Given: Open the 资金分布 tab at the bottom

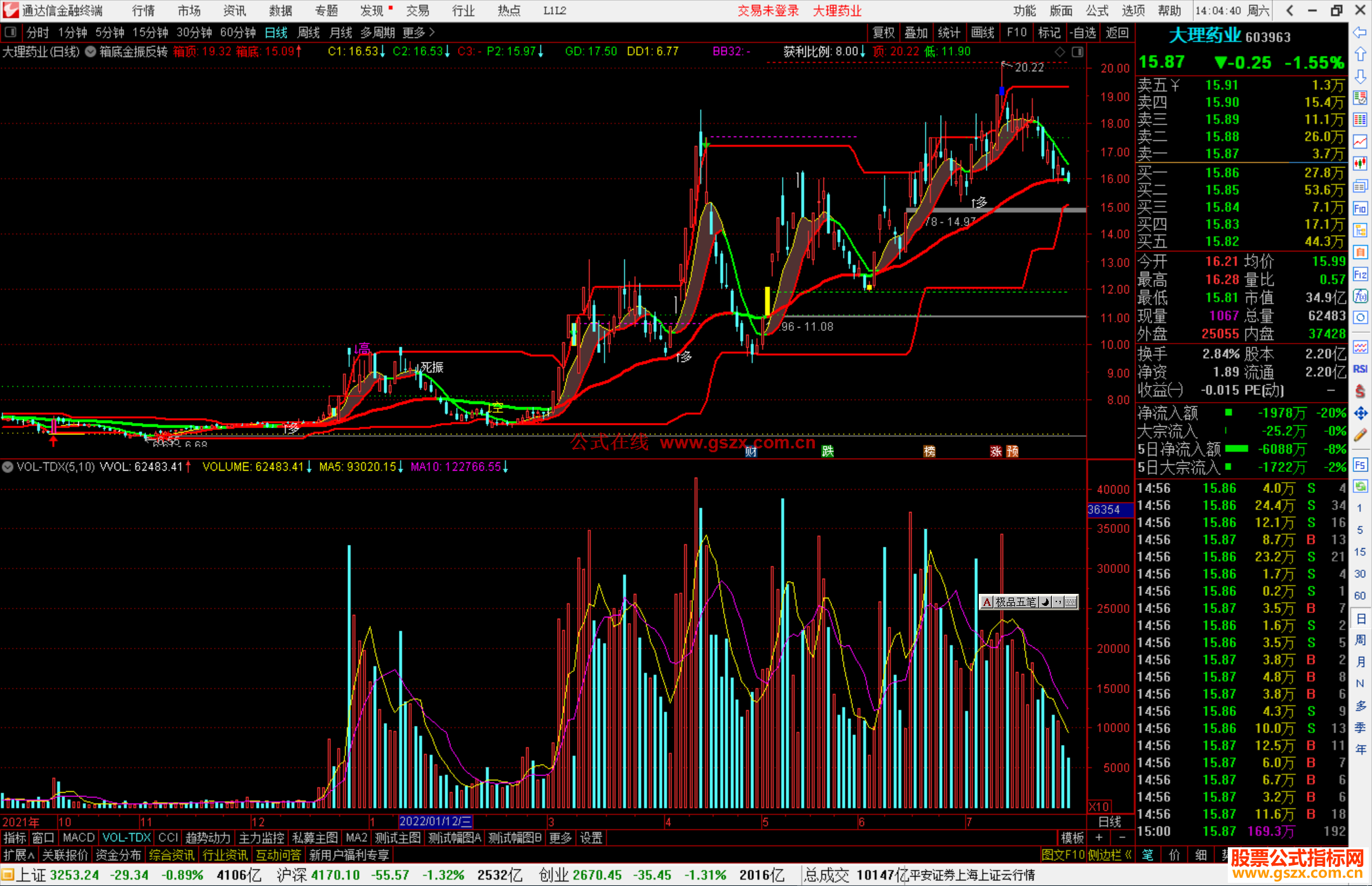Looking at the screenshot, I should tap(118, 855).
